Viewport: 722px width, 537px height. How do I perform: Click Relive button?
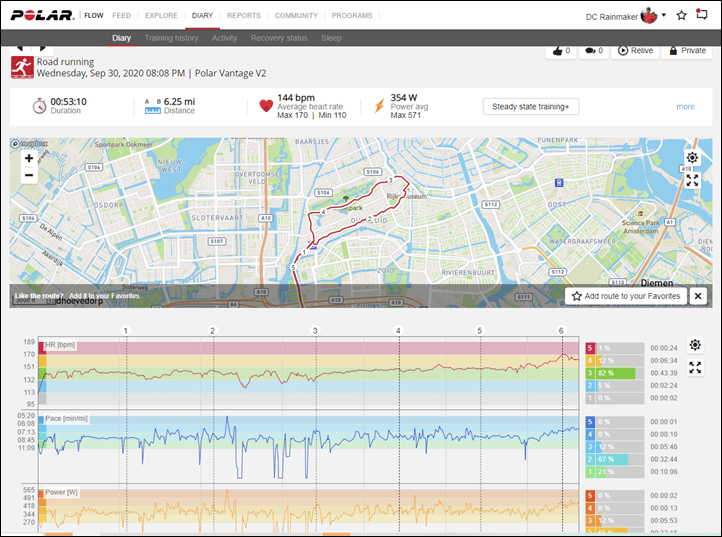tap(635, 51)
